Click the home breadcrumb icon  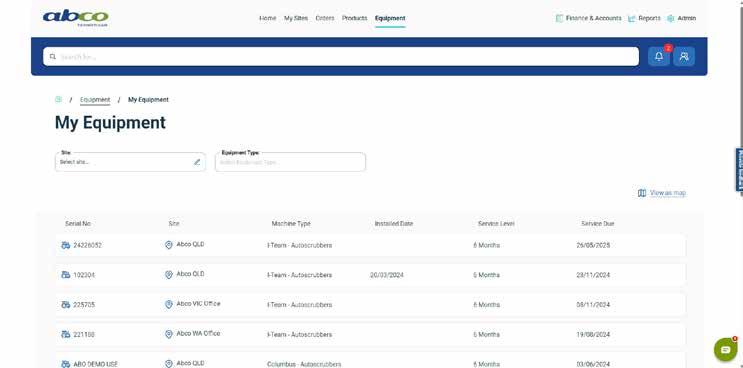[x=58, y=99]
